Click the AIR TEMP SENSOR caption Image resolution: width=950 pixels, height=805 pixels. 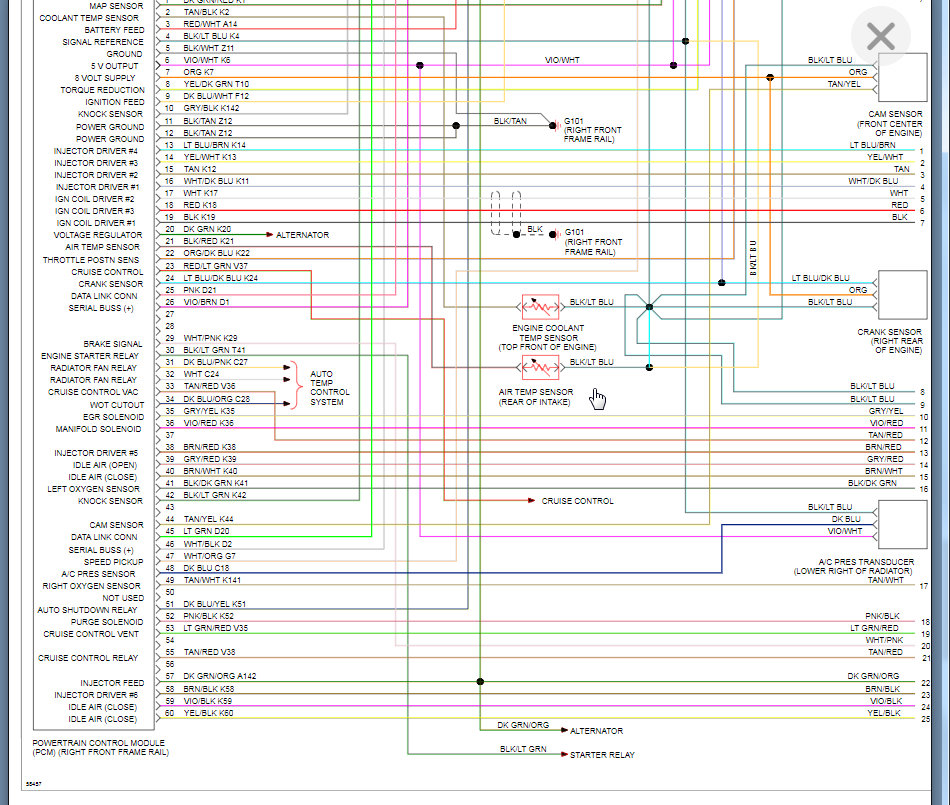pos(536,397)
